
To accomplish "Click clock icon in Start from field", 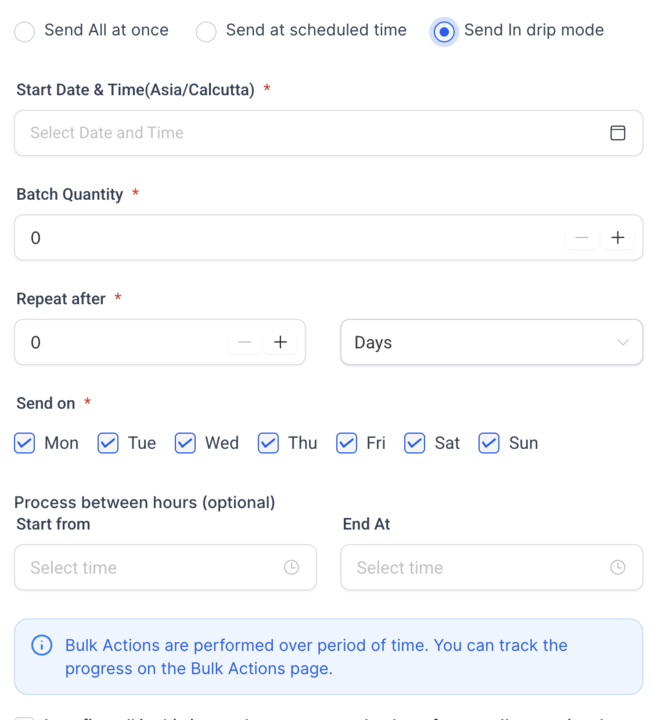I will click(291, 568).
